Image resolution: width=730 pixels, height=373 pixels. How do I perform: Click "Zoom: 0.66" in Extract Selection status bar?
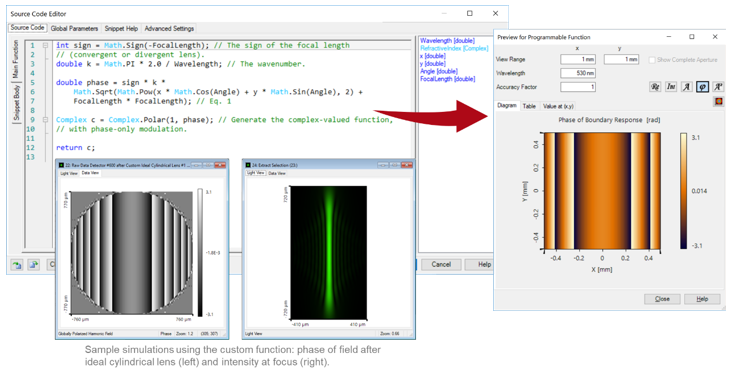click(390, 333)
